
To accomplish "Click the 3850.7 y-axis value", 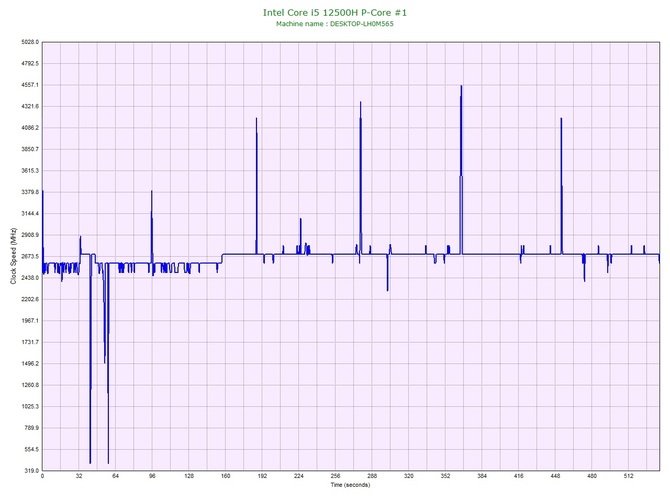I will coord(30,149).
